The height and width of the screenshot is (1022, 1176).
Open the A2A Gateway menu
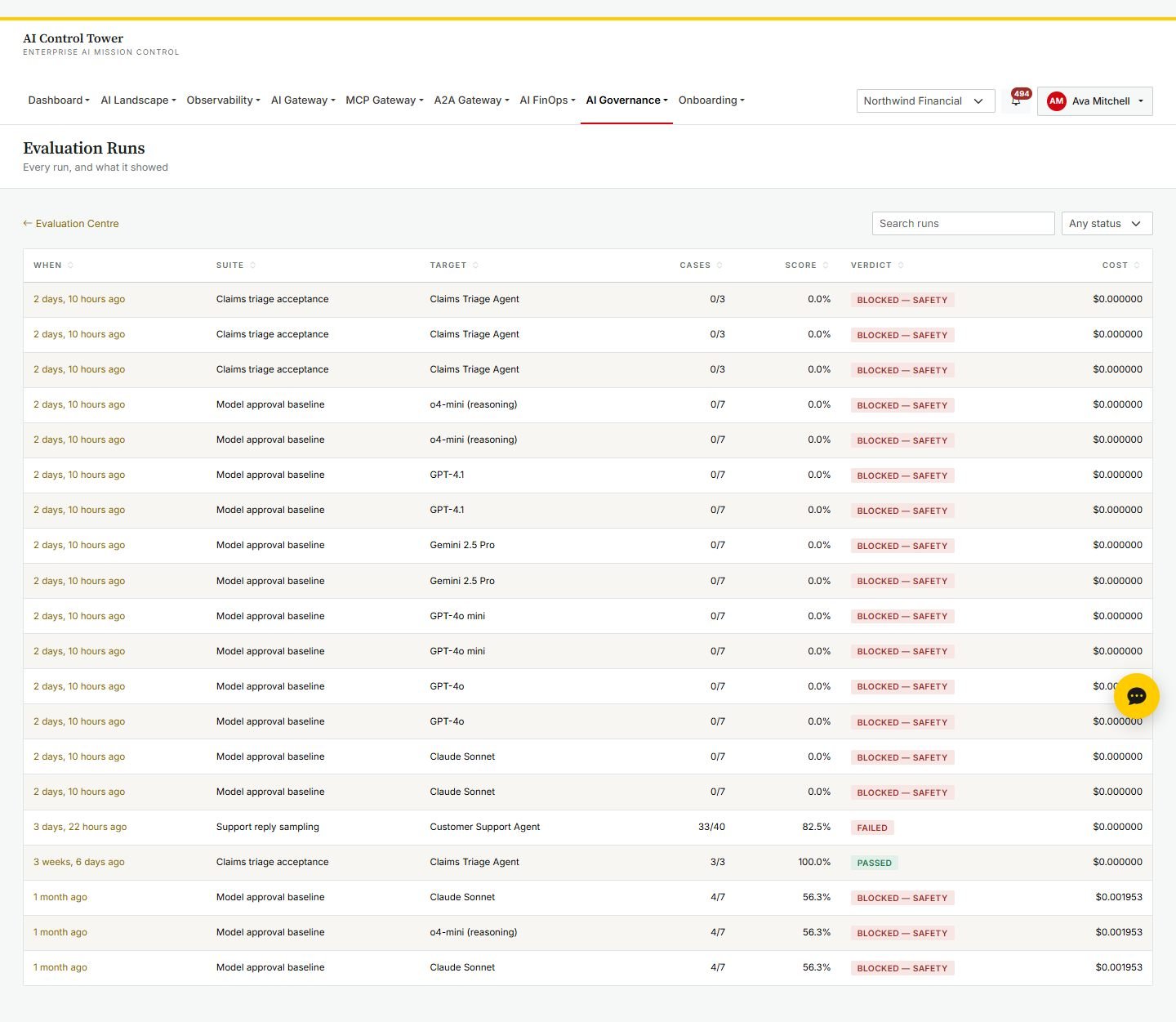click(471, 100)
